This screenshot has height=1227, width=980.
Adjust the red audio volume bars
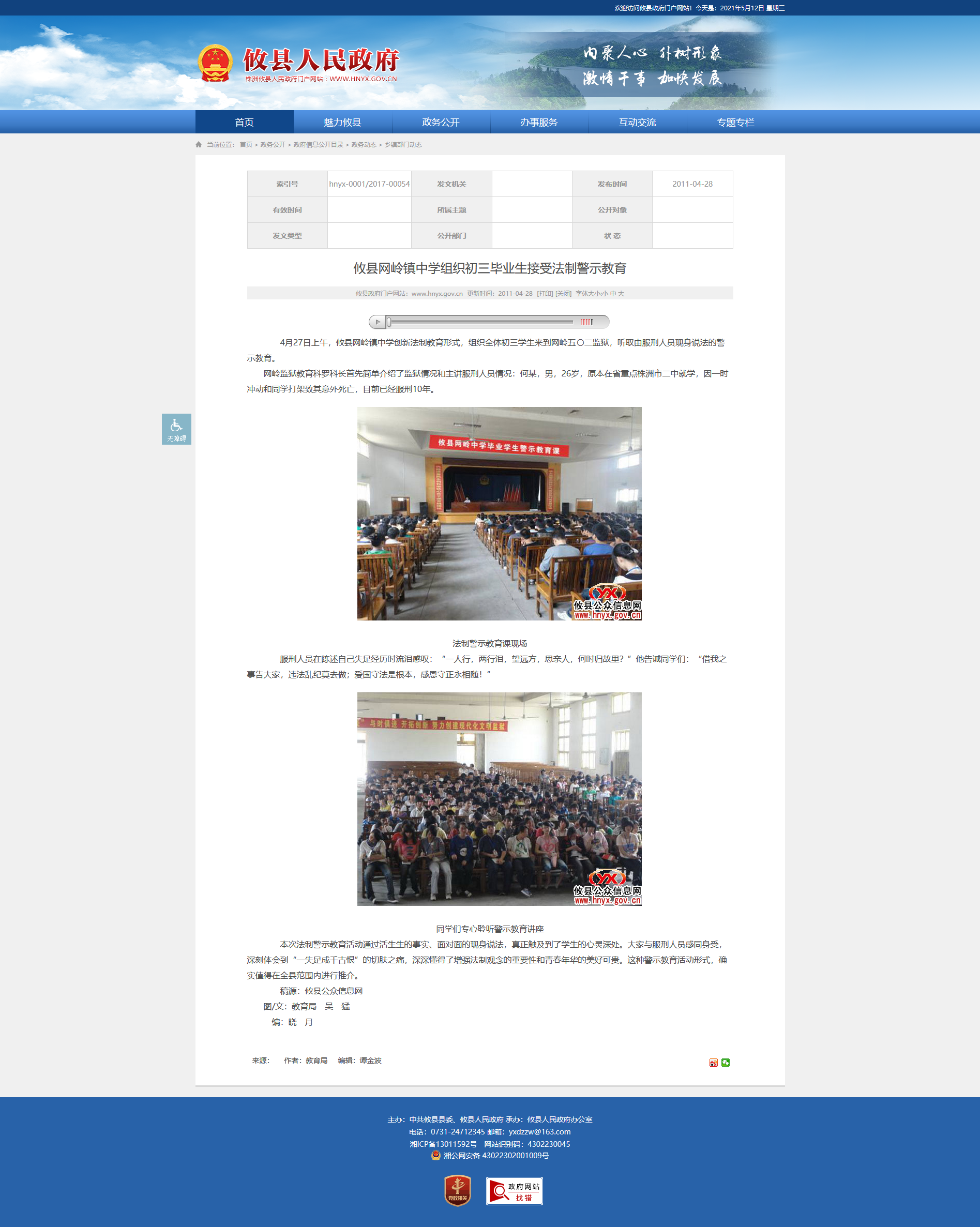586,322
